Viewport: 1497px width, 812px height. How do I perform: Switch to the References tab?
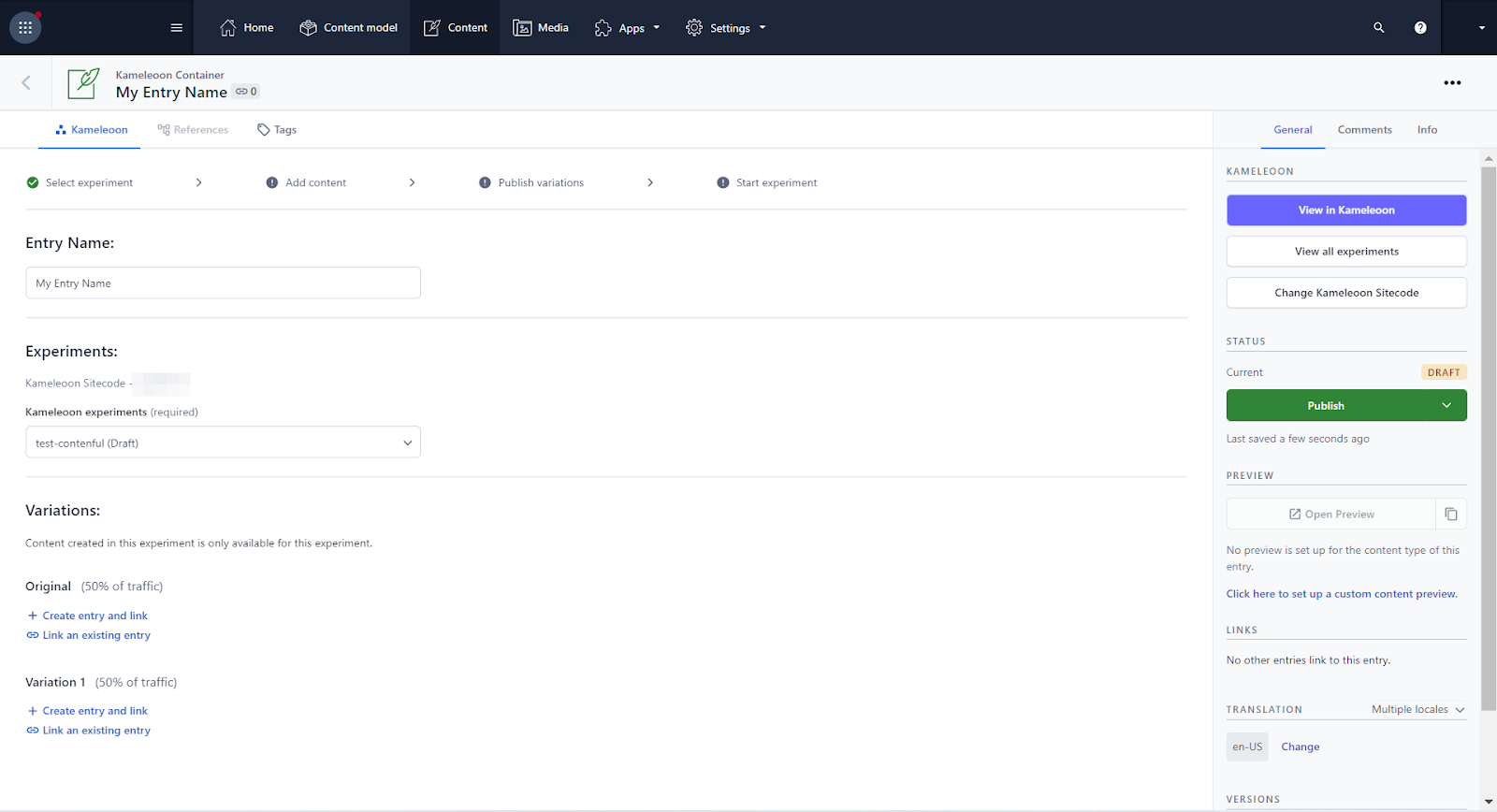point(193,130)
